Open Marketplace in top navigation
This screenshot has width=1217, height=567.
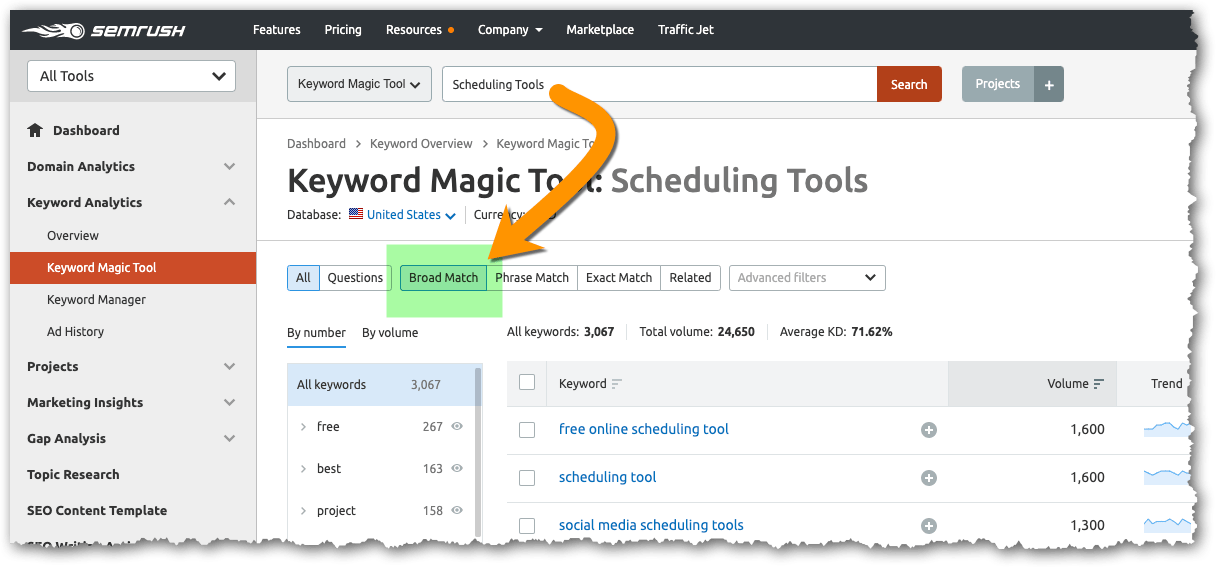(x=600, y=30)
